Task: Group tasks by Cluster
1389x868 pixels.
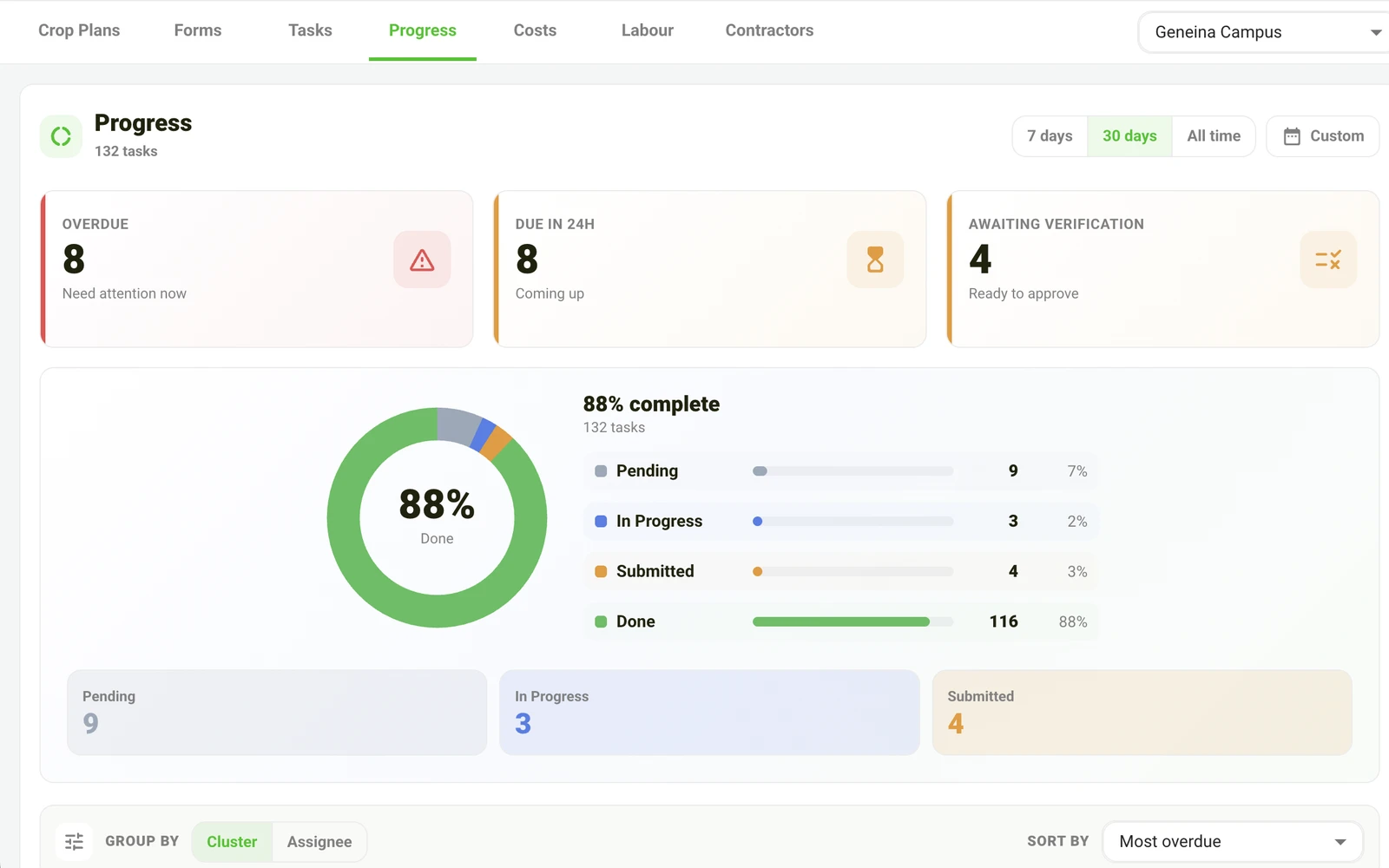Action: 232,842
